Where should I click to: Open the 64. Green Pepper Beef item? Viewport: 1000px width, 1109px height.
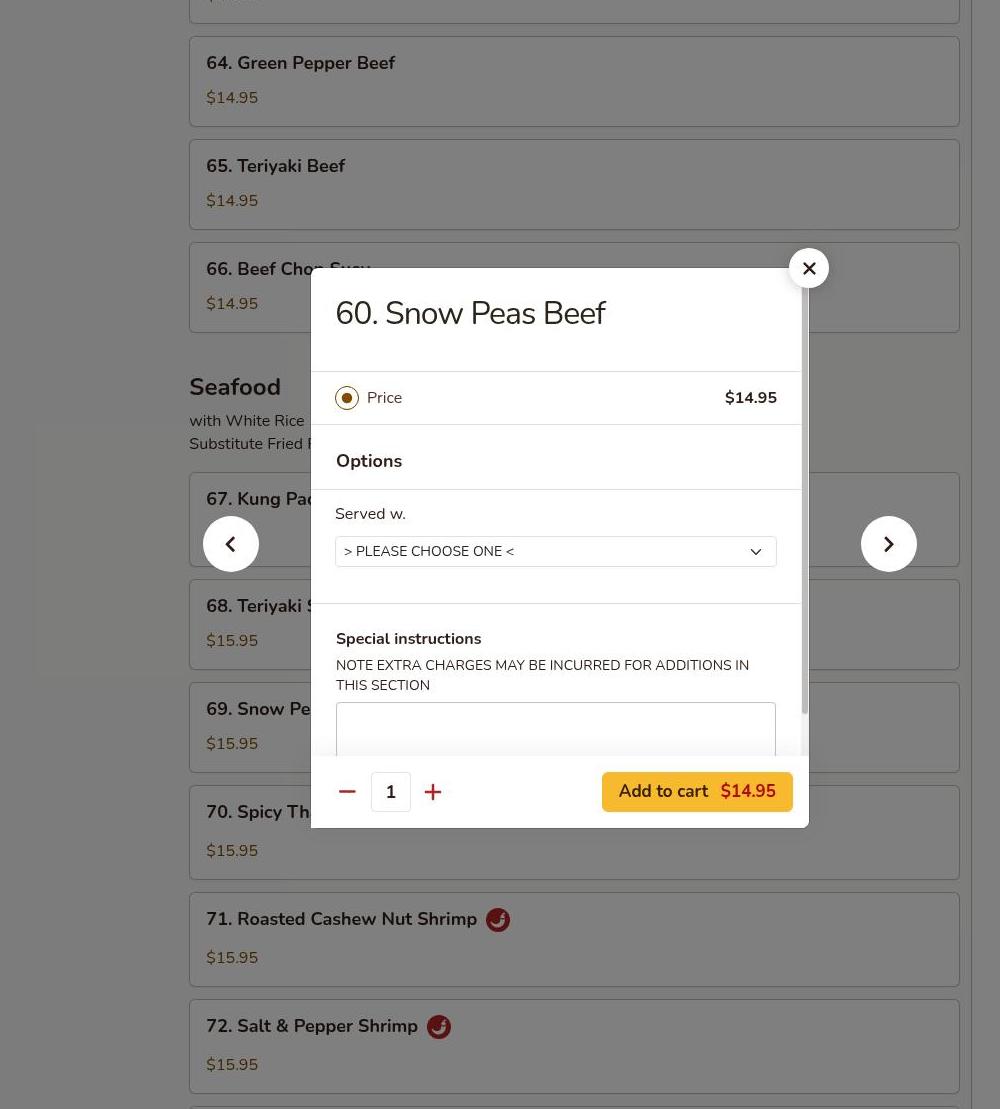tap(574, 81)
